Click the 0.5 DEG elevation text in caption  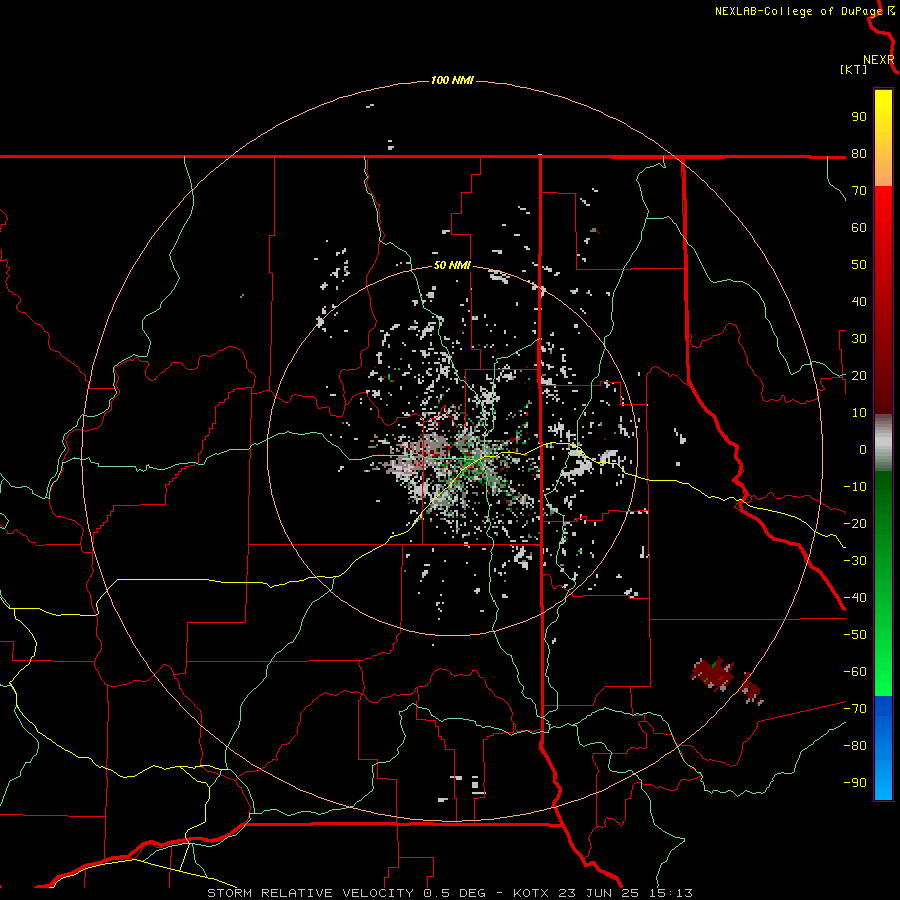454,893
